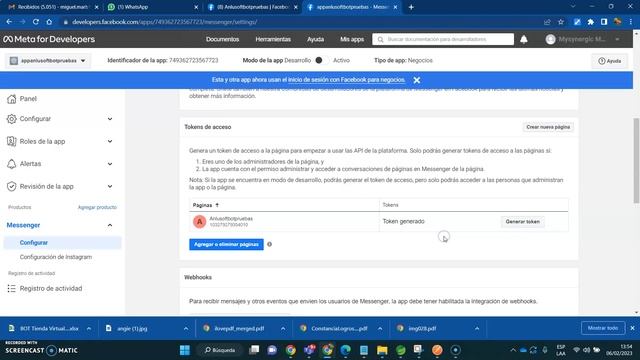Open a new browser tab with plus
The height and width of the screenshot is (360, 640).
[x=411, y=7]
